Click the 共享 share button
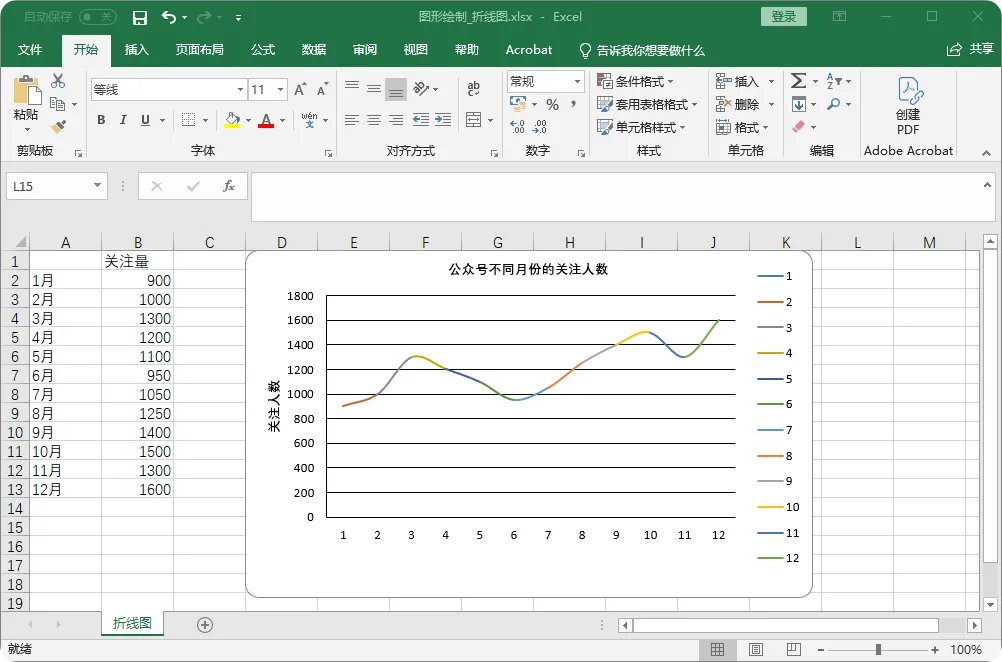 point(971,49)
